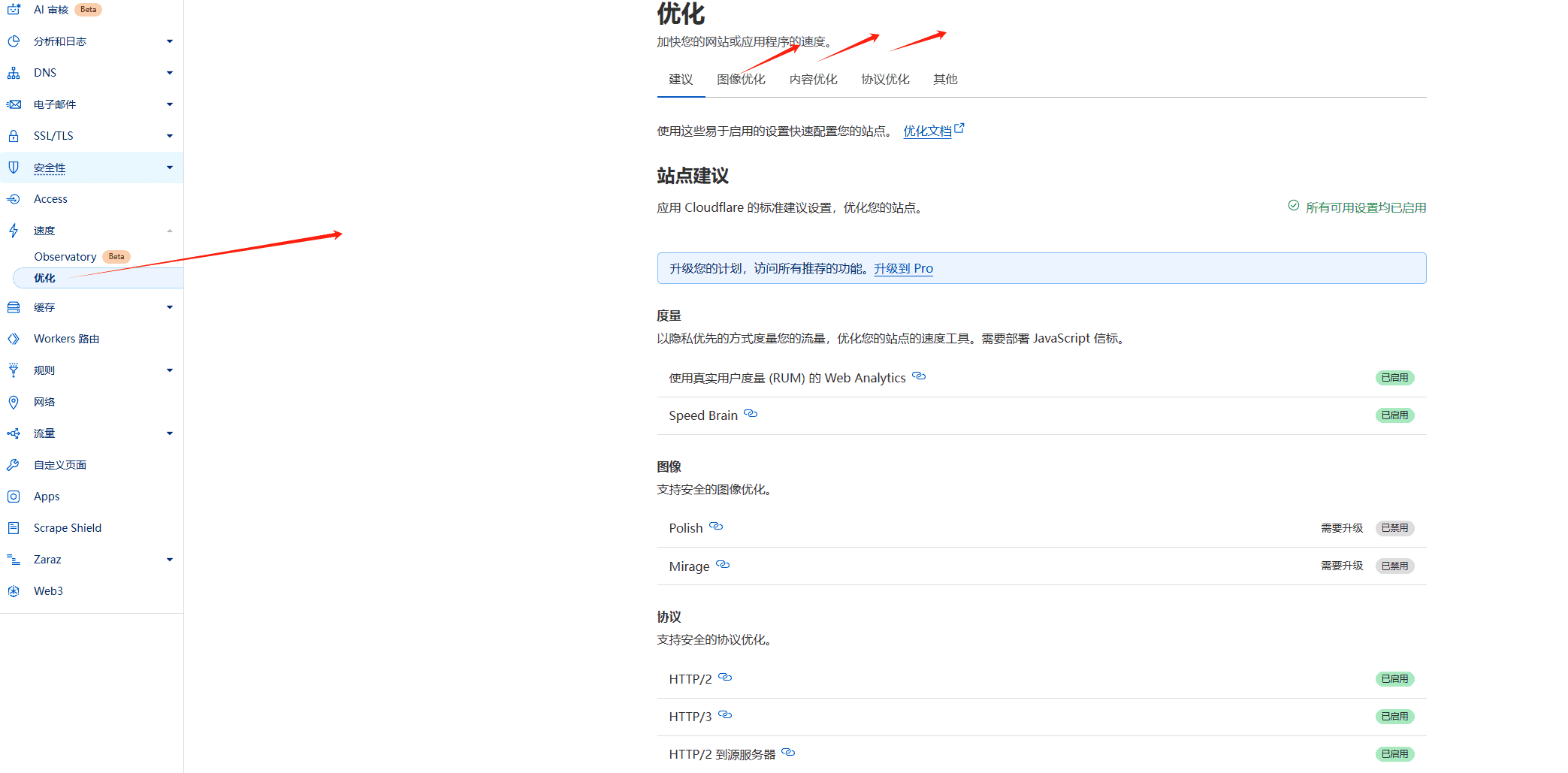Expand the 流量 dropdown in sidebar
This screenshot has height=773, width=1568.
click(170, 433)
